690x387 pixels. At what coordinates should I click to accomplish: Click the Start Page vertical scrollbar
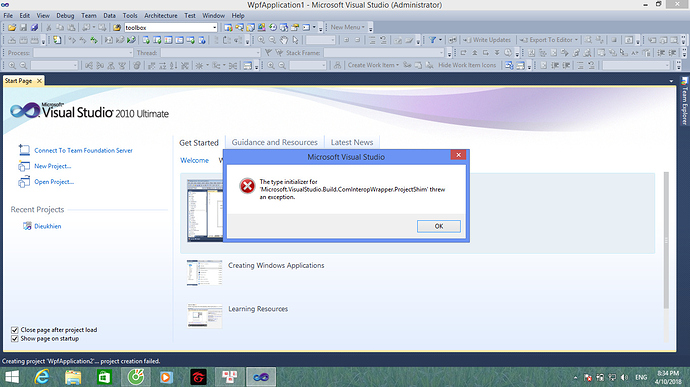click(666, 240)
